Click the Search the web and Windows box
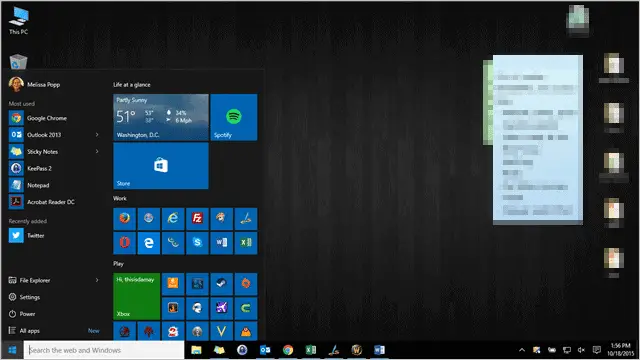640x360 pixels. click(x=104, y=350)
